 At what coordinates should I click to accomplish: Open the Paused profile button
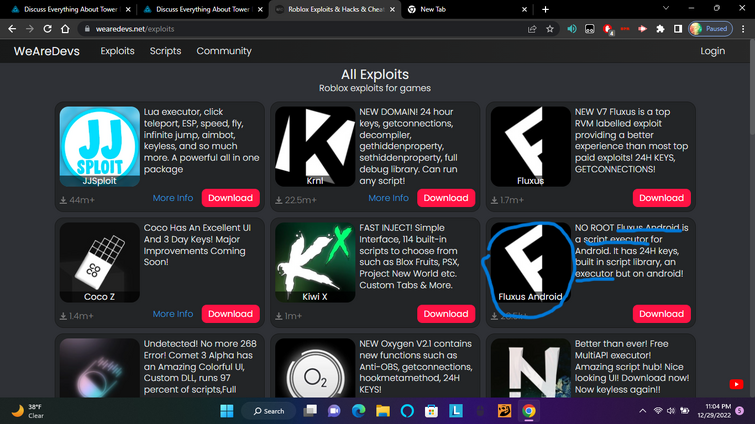tap(710, 29)
